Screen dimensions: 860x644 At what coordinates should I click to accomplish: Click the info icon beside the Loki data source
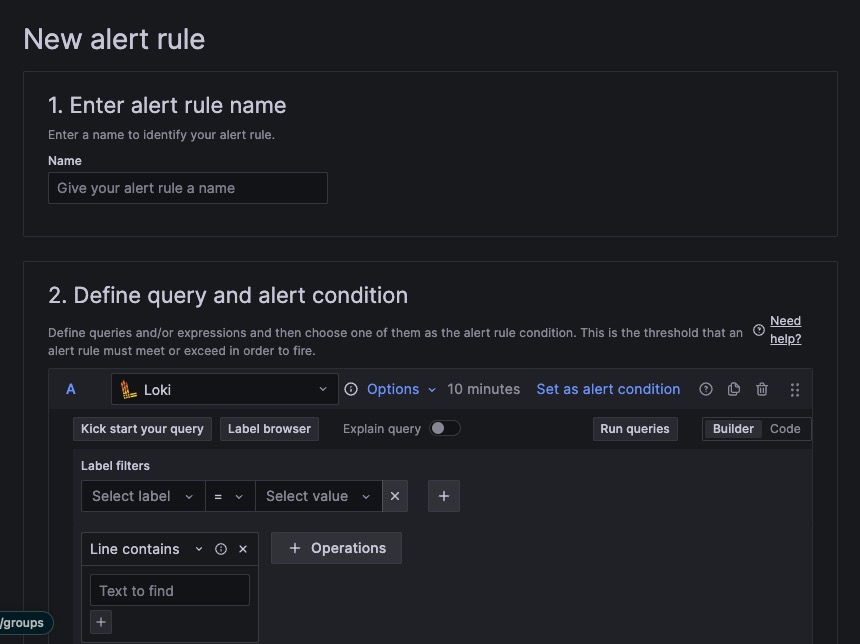tap(351, 389)
